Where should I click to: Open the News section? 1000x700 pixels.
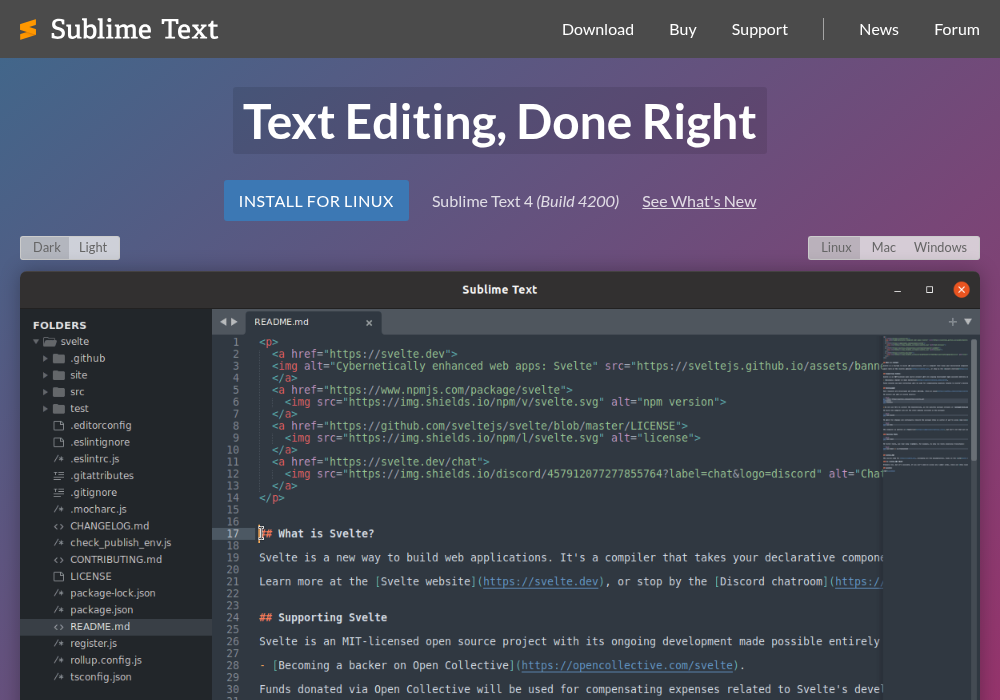[878, 29]
